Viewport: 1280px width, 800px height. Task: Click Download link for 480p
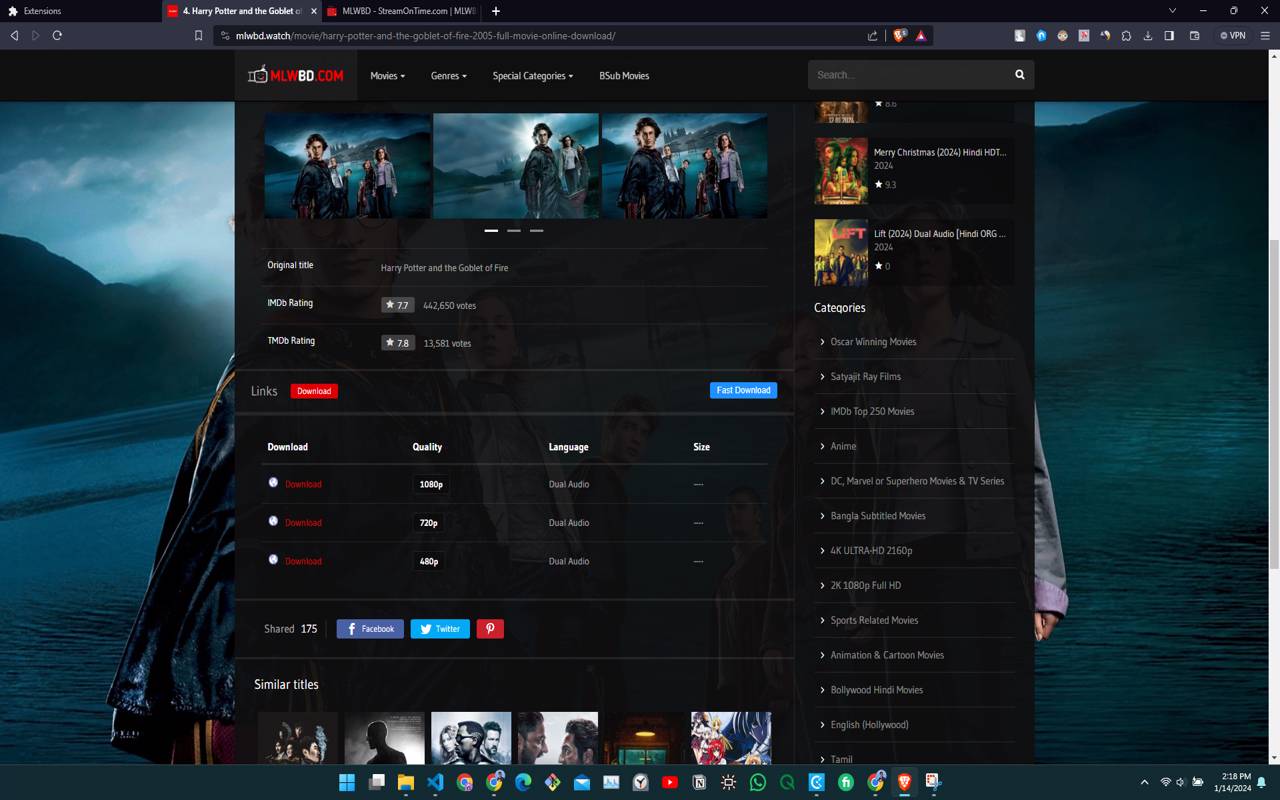click(303, 561)
